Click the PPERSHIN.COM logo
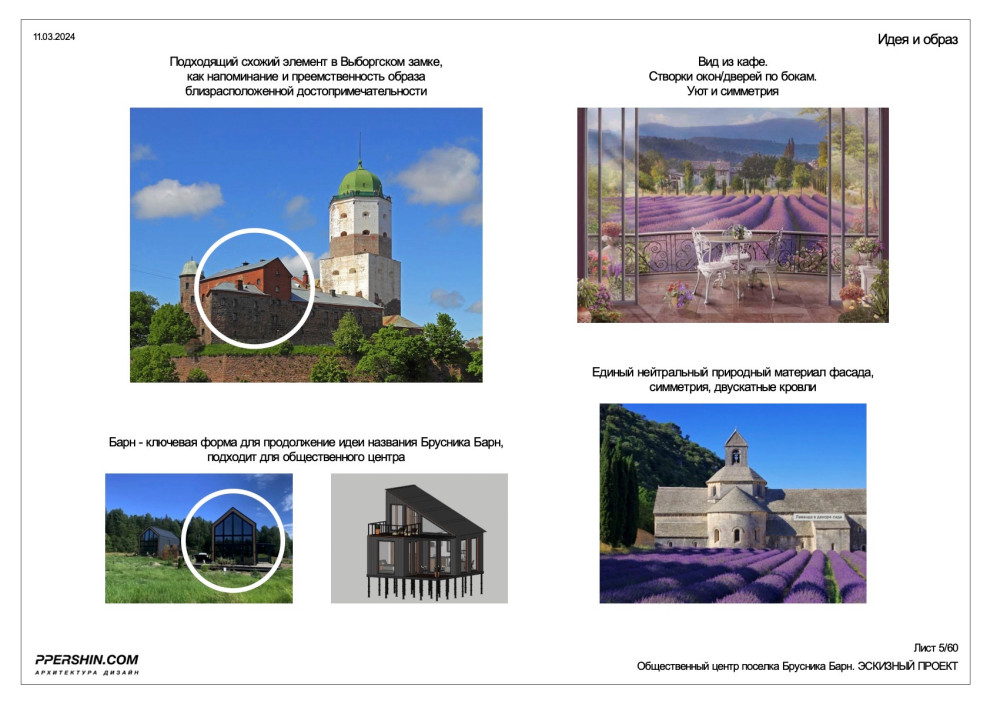Image resolution: width=990 pixels, height=704 pixels. 87,659
